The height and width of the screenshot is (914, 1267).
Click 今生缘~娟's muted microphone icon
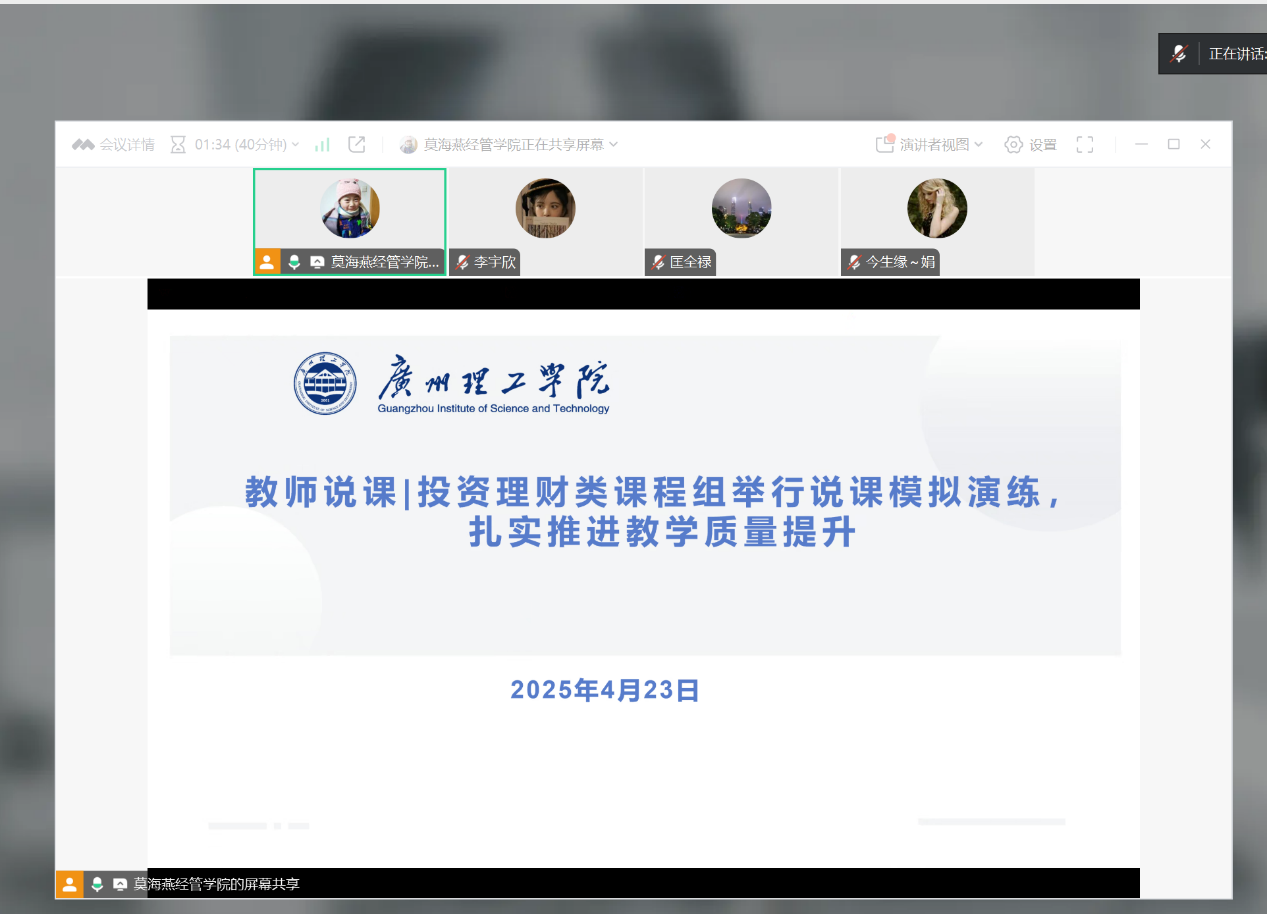pos(854,262)
